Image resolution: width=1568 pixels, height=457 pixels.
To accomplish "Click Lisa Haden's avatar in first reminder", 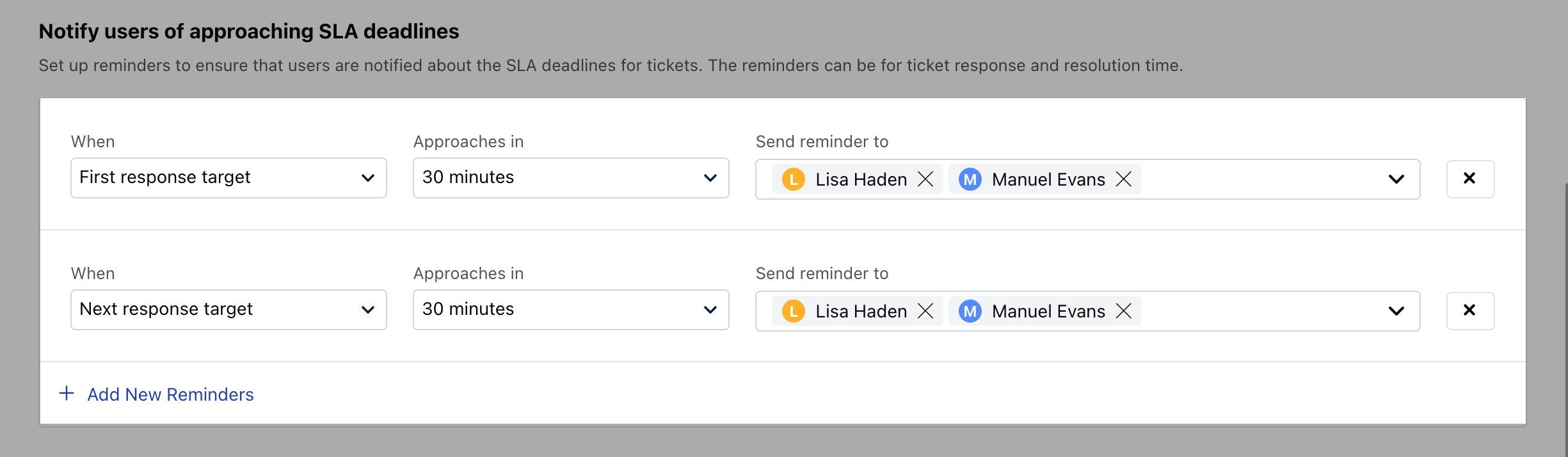I will [x=794, y=179].
